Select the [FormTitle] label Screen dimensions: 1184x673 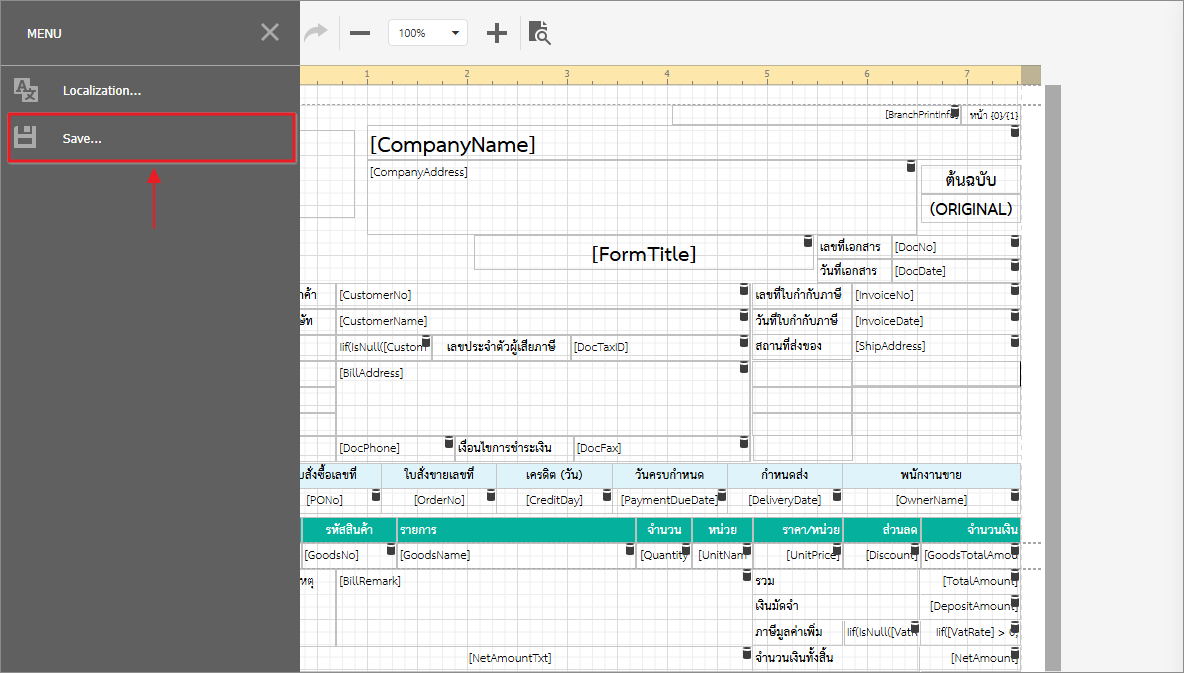click(643, 254)
